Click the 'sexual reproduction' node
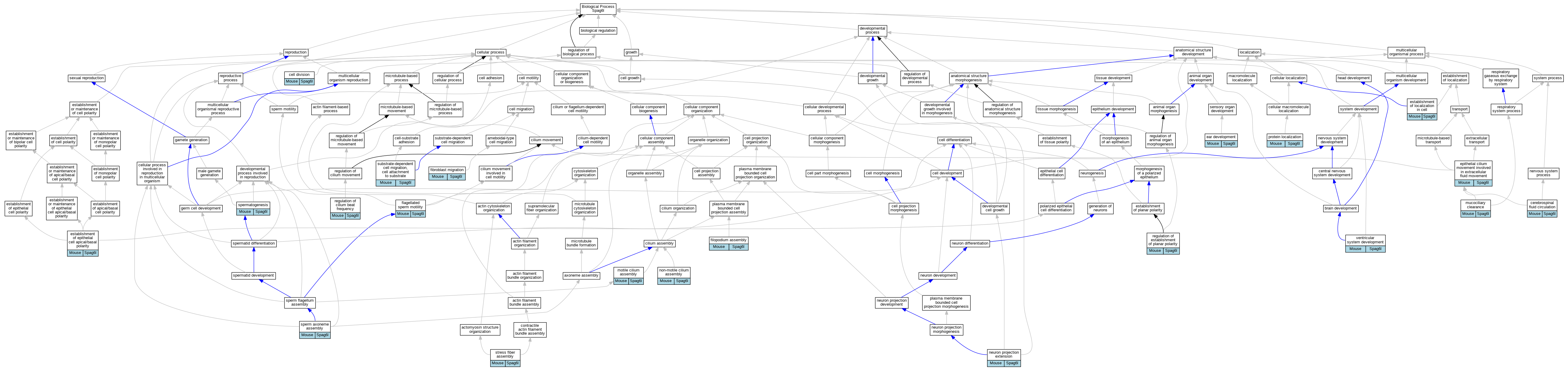The image size is (1568, 370). tap(86, 78)
